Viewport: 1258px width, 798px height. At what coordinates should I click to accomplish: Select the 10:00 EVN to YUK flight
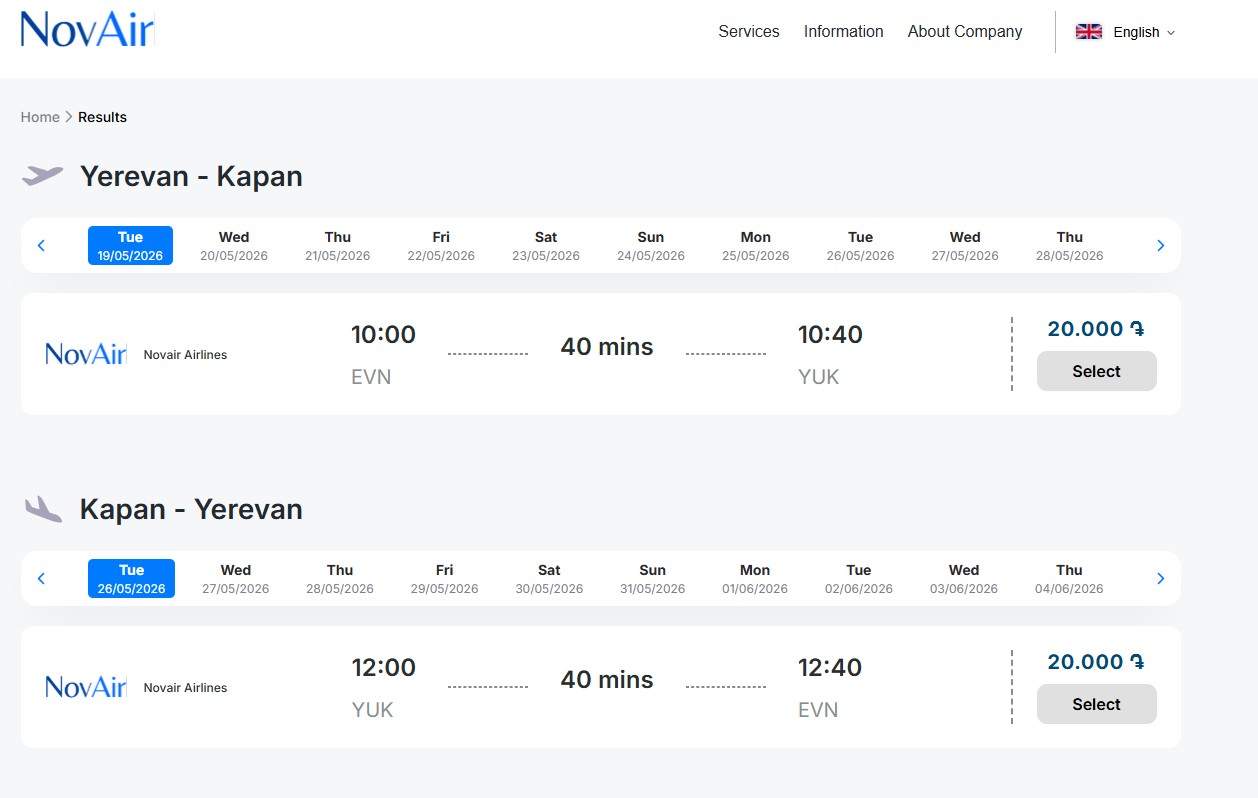coord(1096,371)
